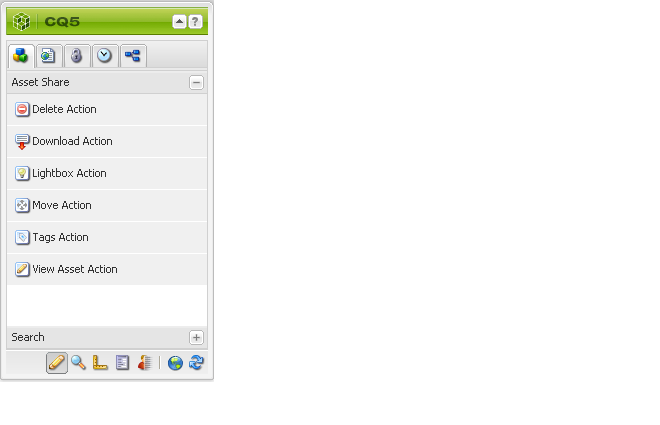The width and height of the screenshot is (660, 425).
Task: Reload the page with refresh arrows
Action: coord(196,363)
